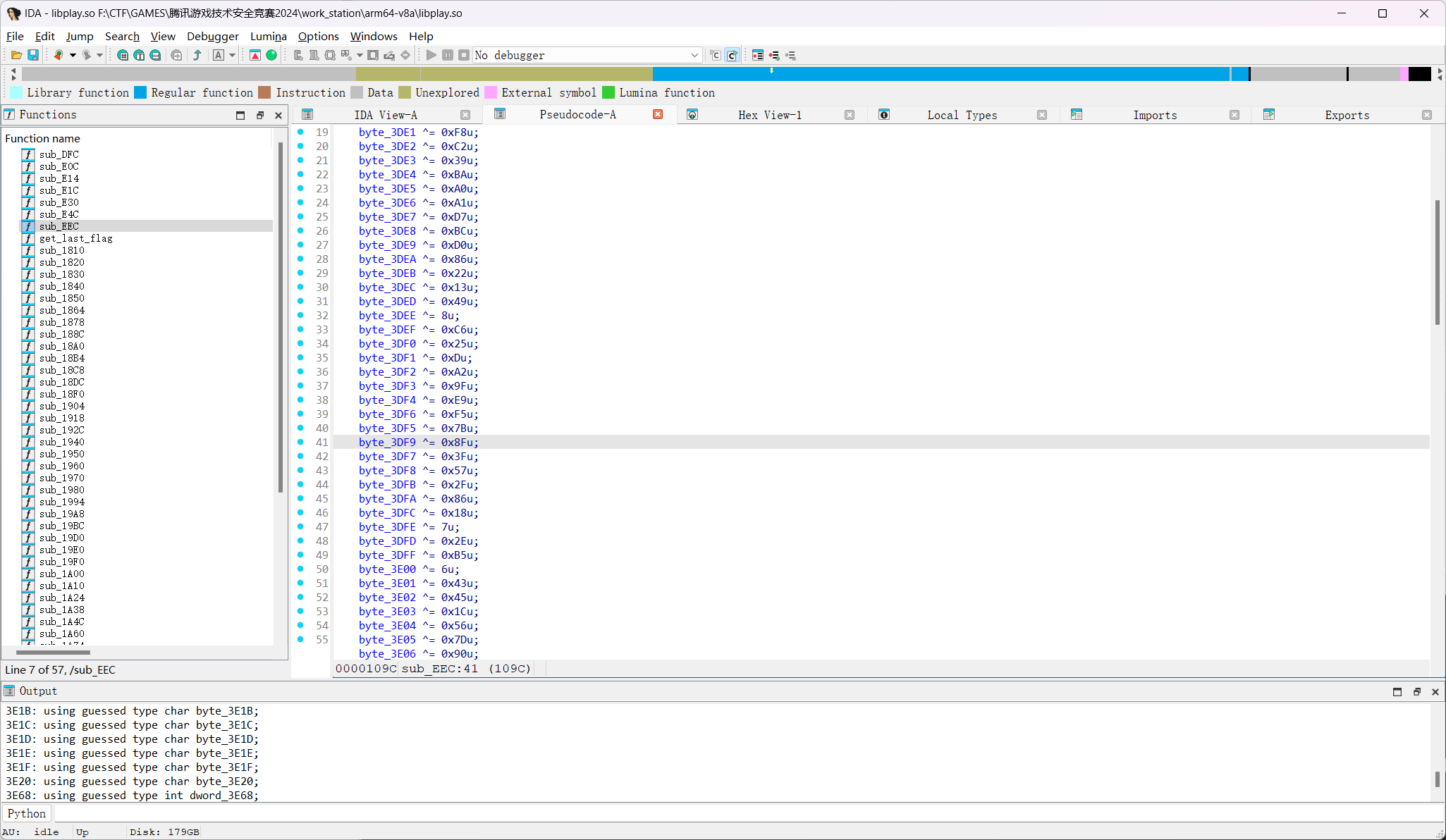The height and width of the screenshot is (840, 1446).
Task: Click the red triangle toolbar icon
Action: click(255, 55)
